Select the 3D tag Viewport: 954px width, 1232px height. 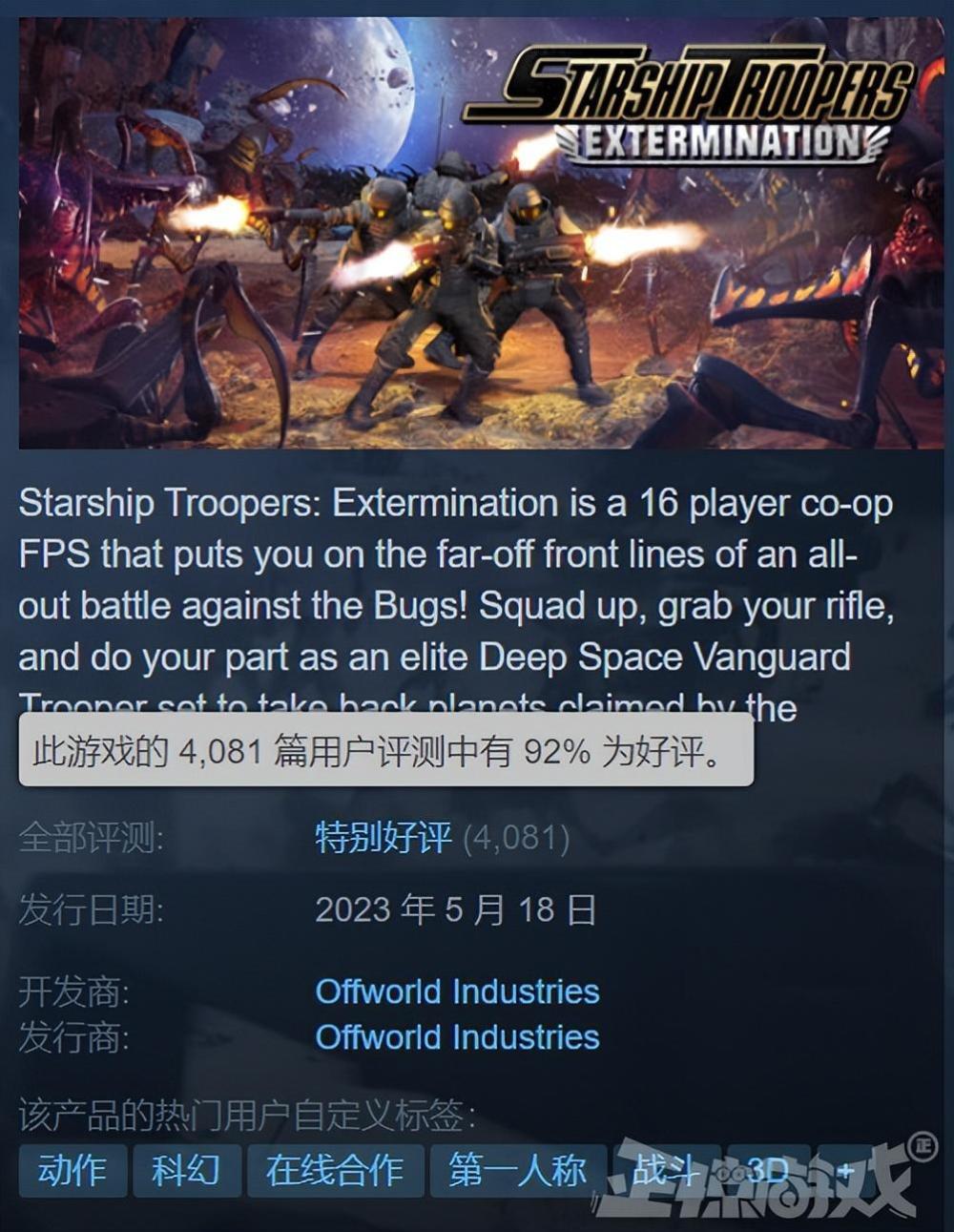pos(769,1170)
